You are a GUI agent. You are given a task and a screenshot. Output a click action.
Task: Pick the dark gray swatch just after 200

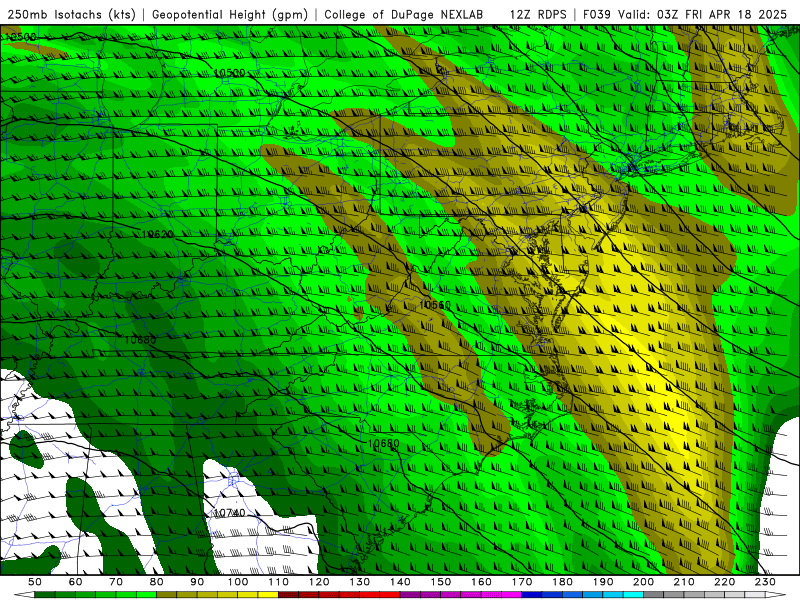point(654,595)
